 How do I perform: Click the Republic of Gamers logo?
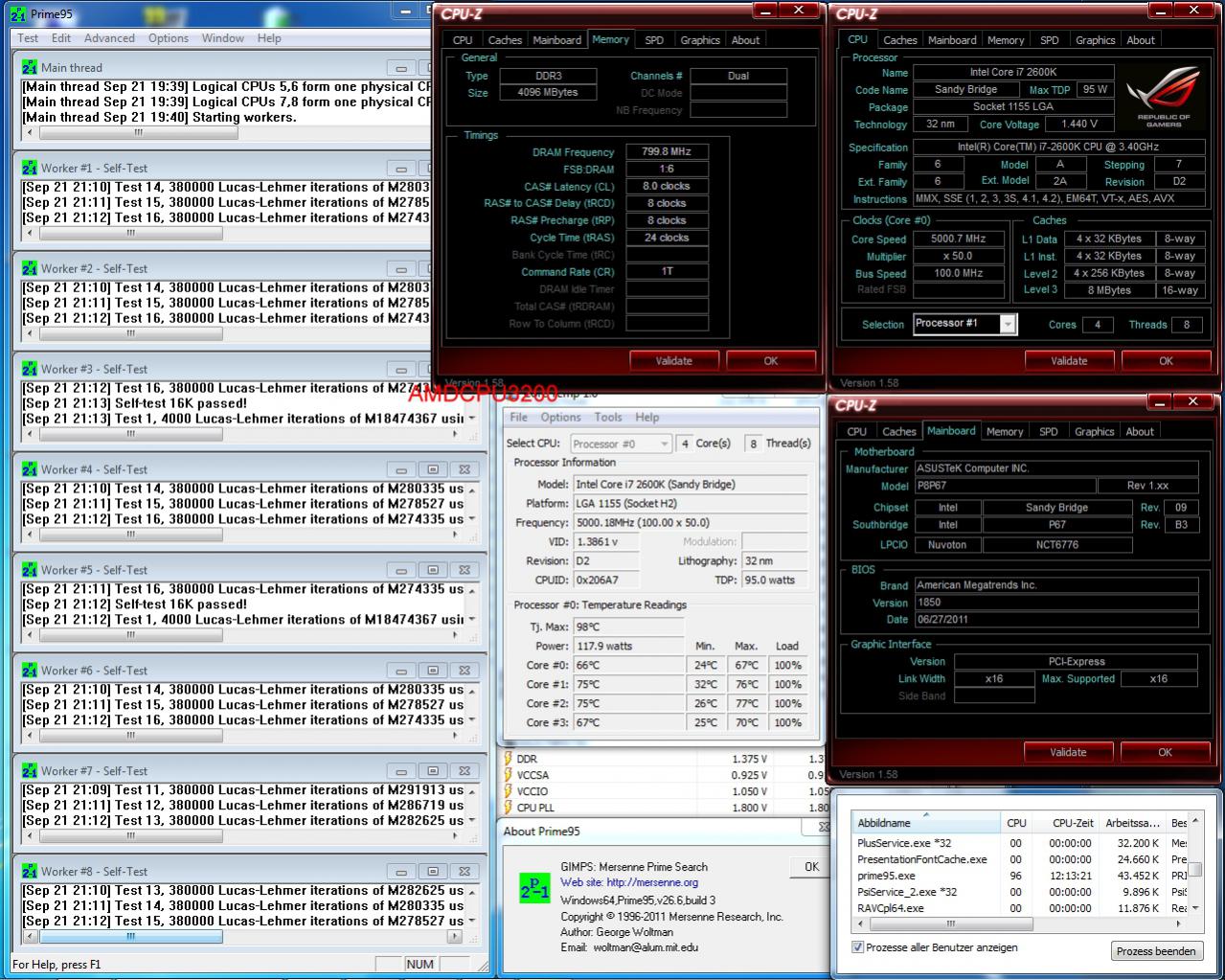1164,97
